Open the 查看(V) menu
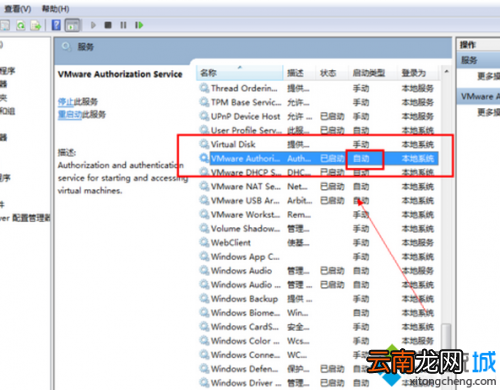This screenshot has height=390, width=500. (18, 9)
